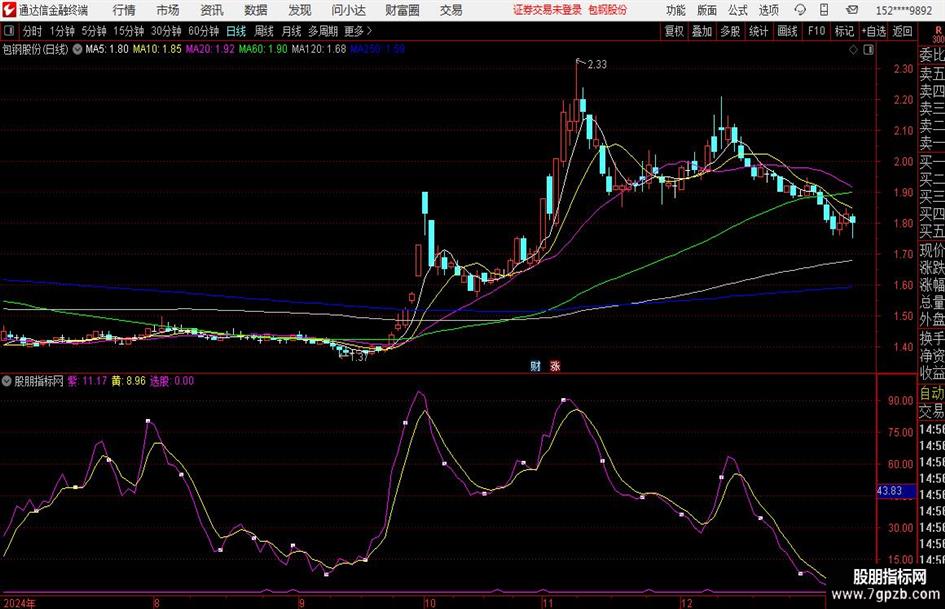Screen dimensions: 945x609
Task: Click the 选股: 0.00 indicator value
Action: (172, 381)
